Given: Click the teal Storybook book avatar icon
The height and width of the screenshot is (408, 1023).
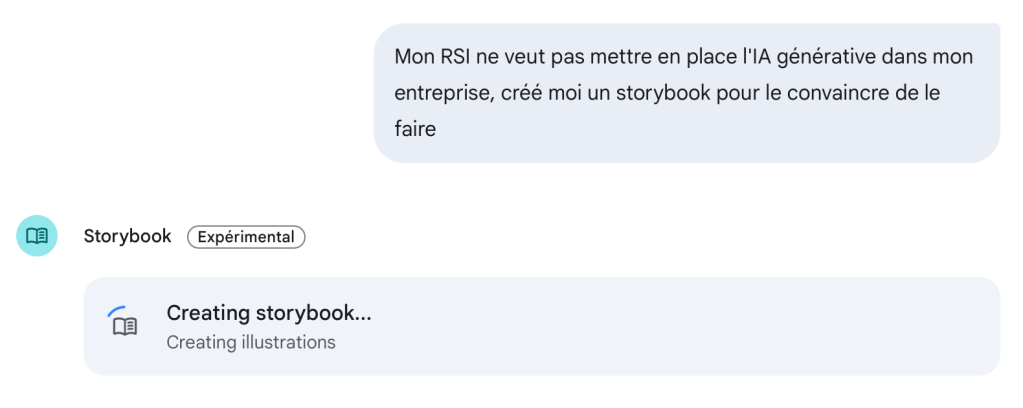Looking at the screenshot, I should coord(37,236).
